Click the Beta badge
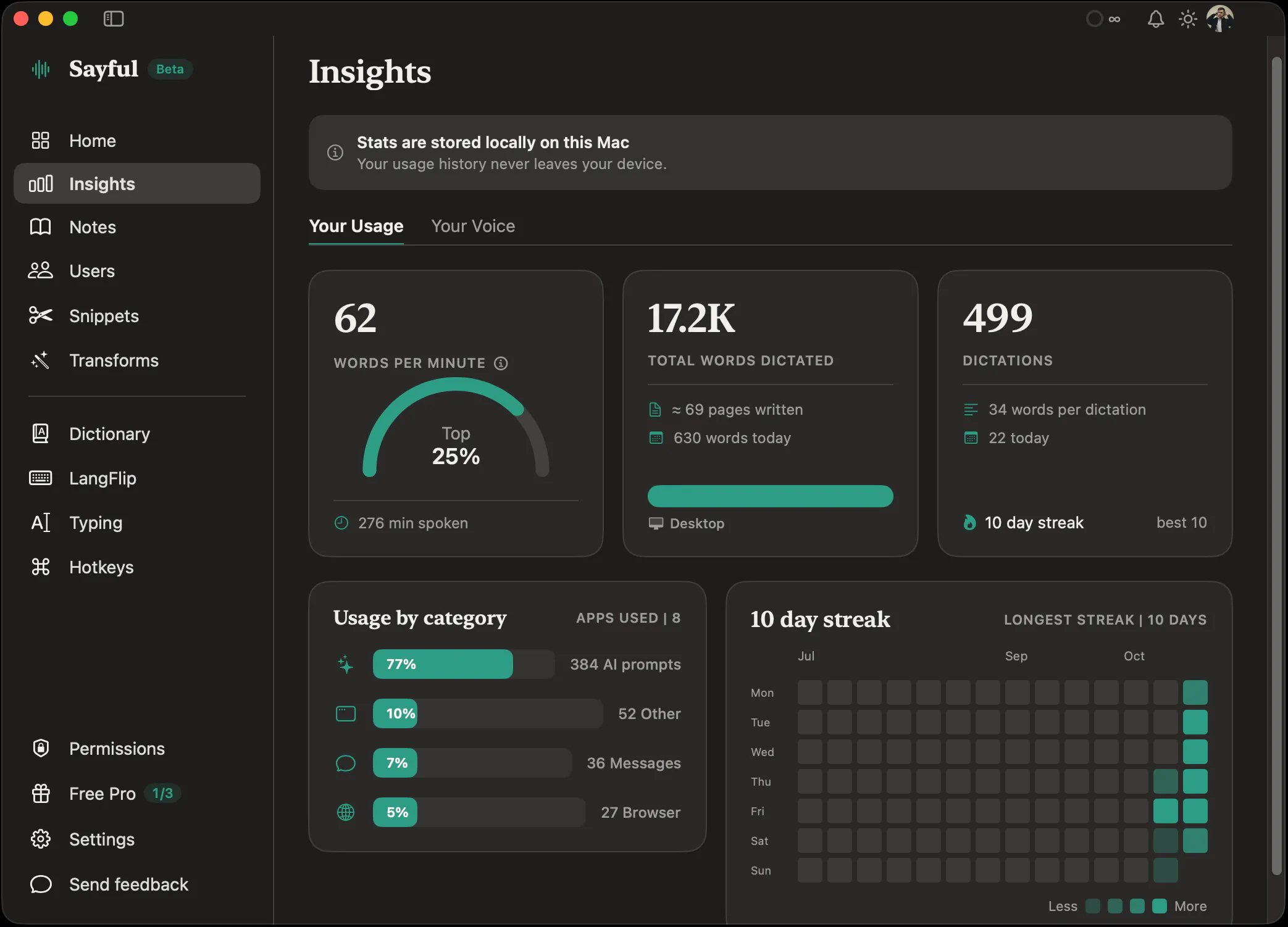Image resolution: width=1288 pixels, height=927 pixels. 170,69
